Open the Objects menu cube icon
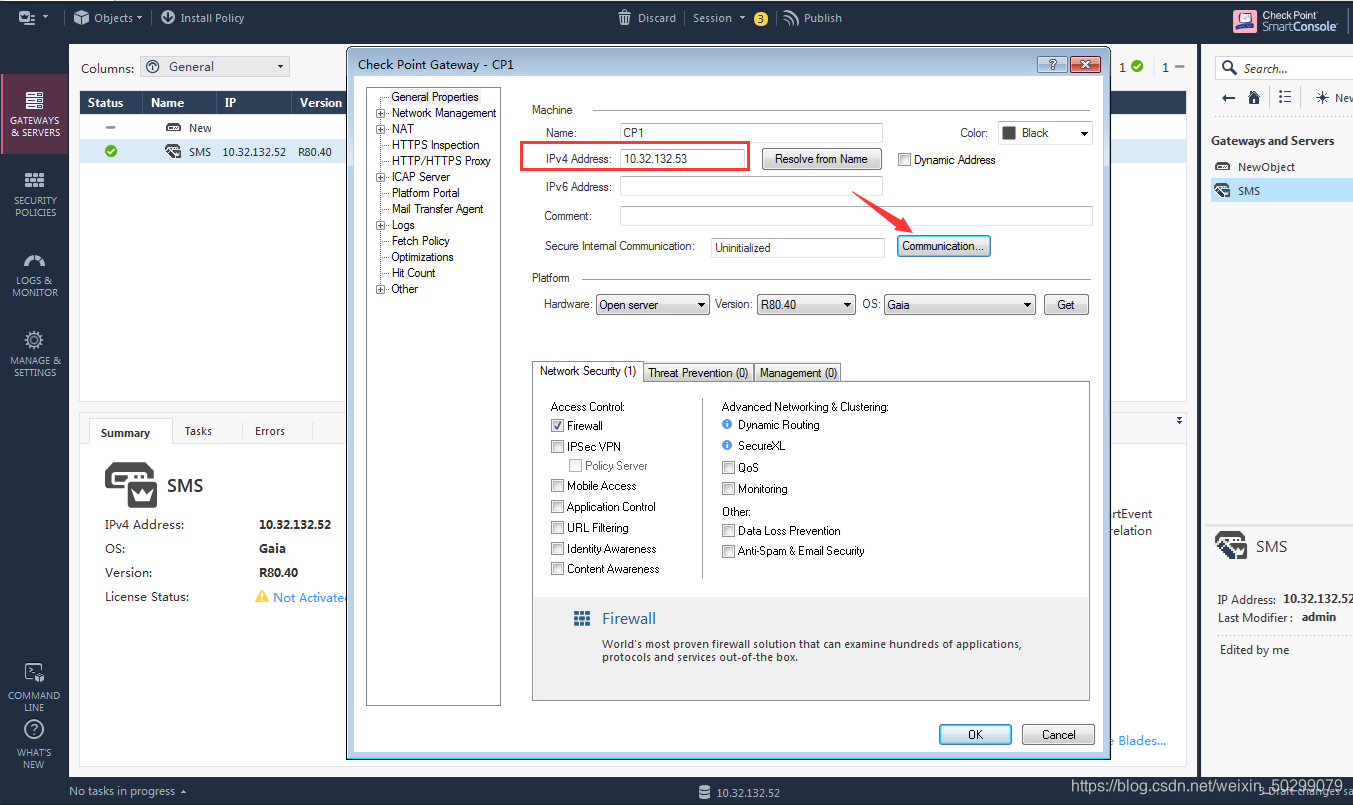Viewport: 1353px width, 805px height. 82,18
